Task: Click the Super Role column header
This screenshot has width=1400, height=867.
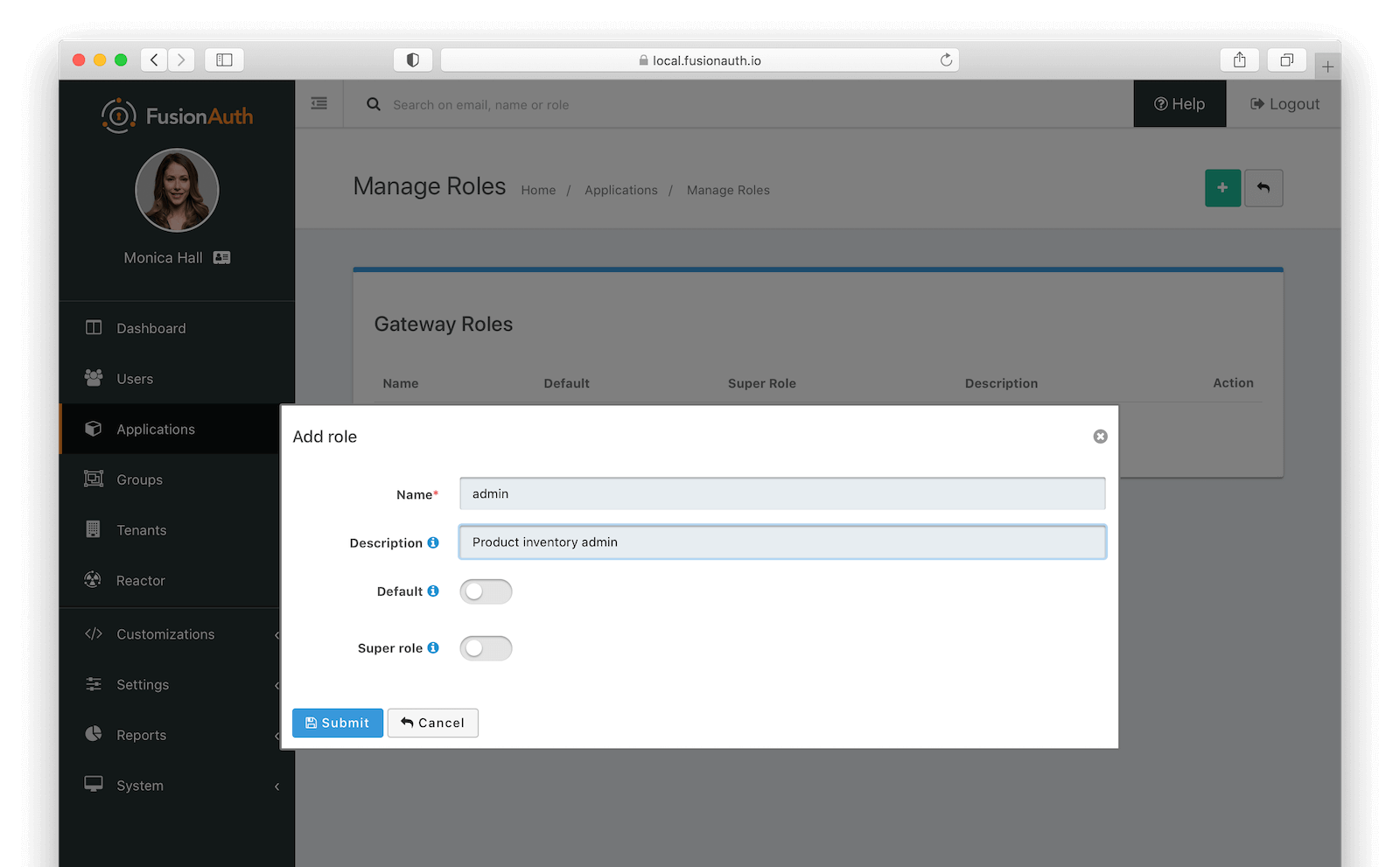Action: 762,383
